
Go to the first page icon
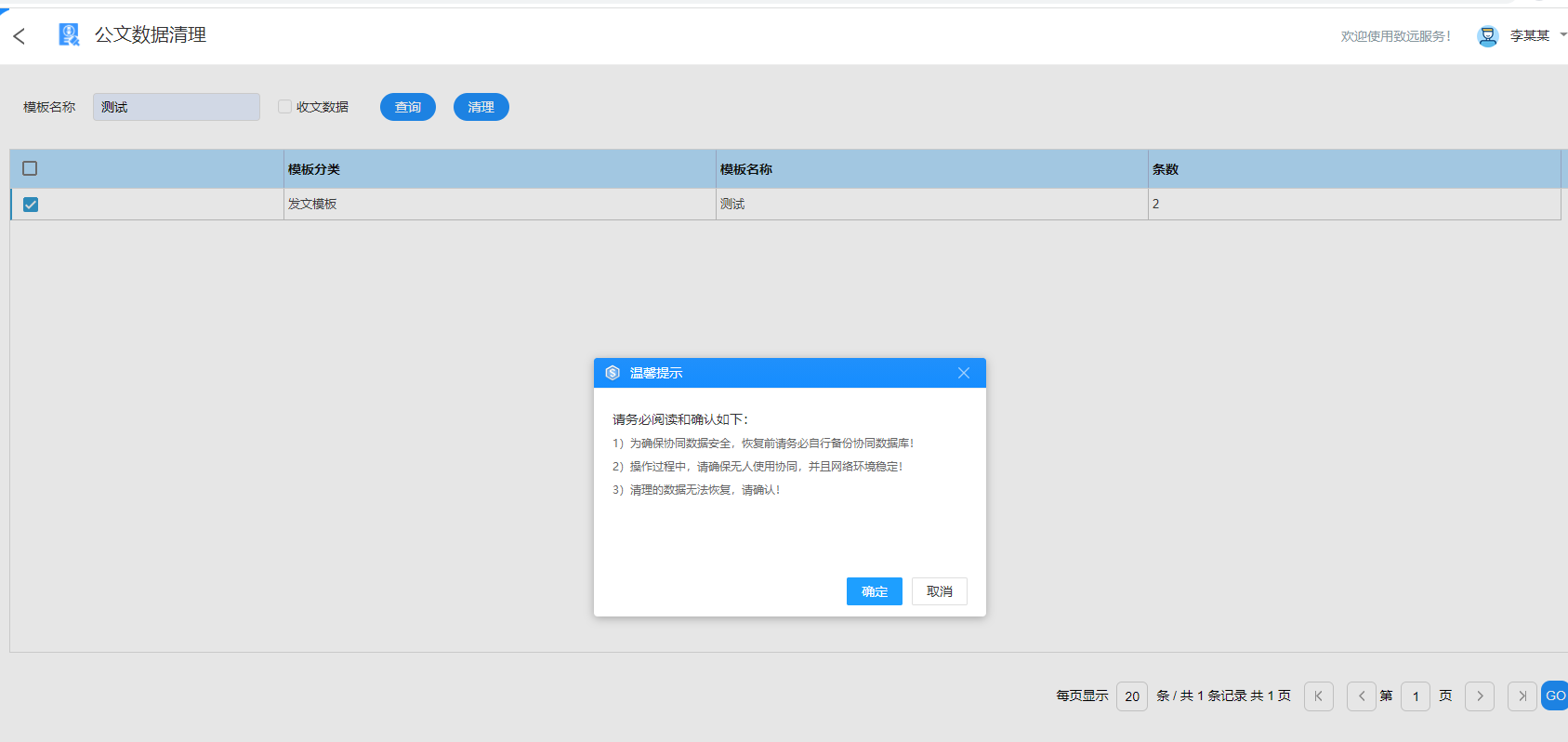(x=1318, y=696)
